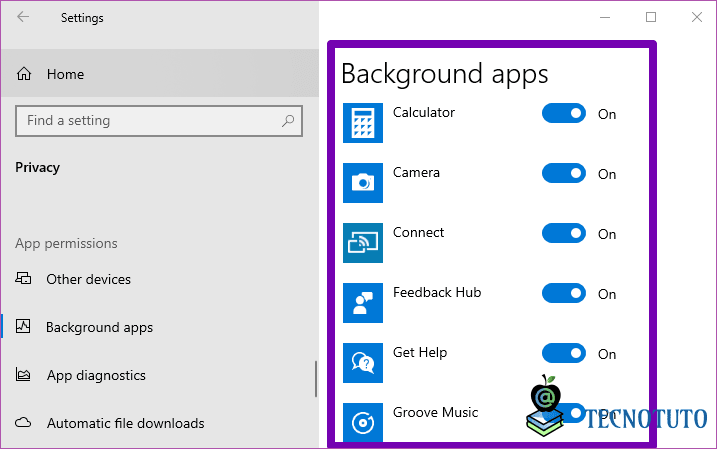Click the search magnifier icon

[x=288, y=121]
